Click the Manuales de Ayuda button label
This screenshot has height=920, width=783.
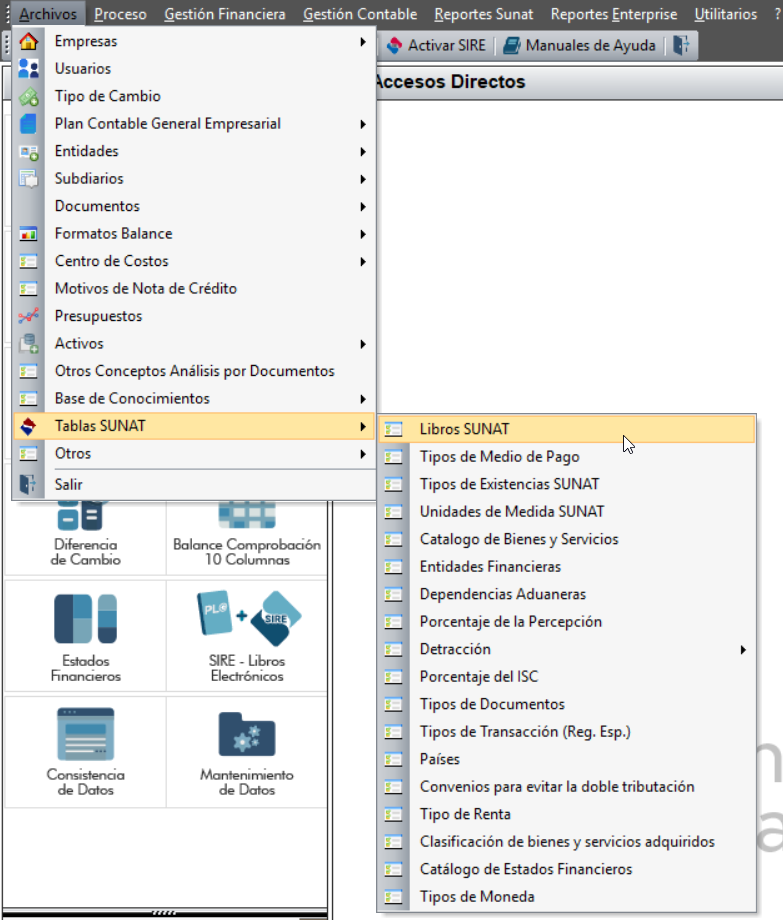pyautogui.click(x=591, y=45)
